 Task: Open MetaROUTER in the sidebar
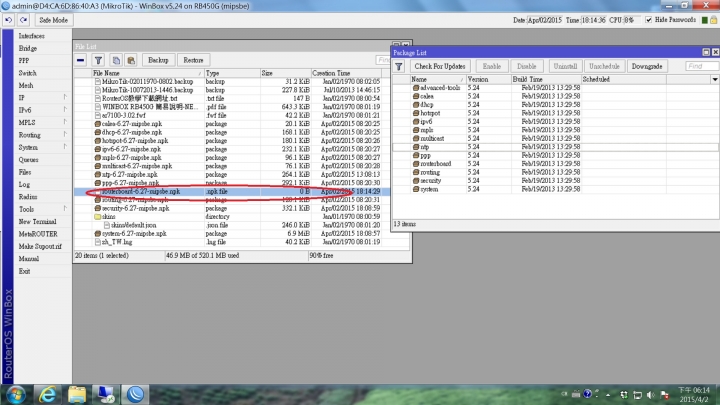[x=38, y=234]
